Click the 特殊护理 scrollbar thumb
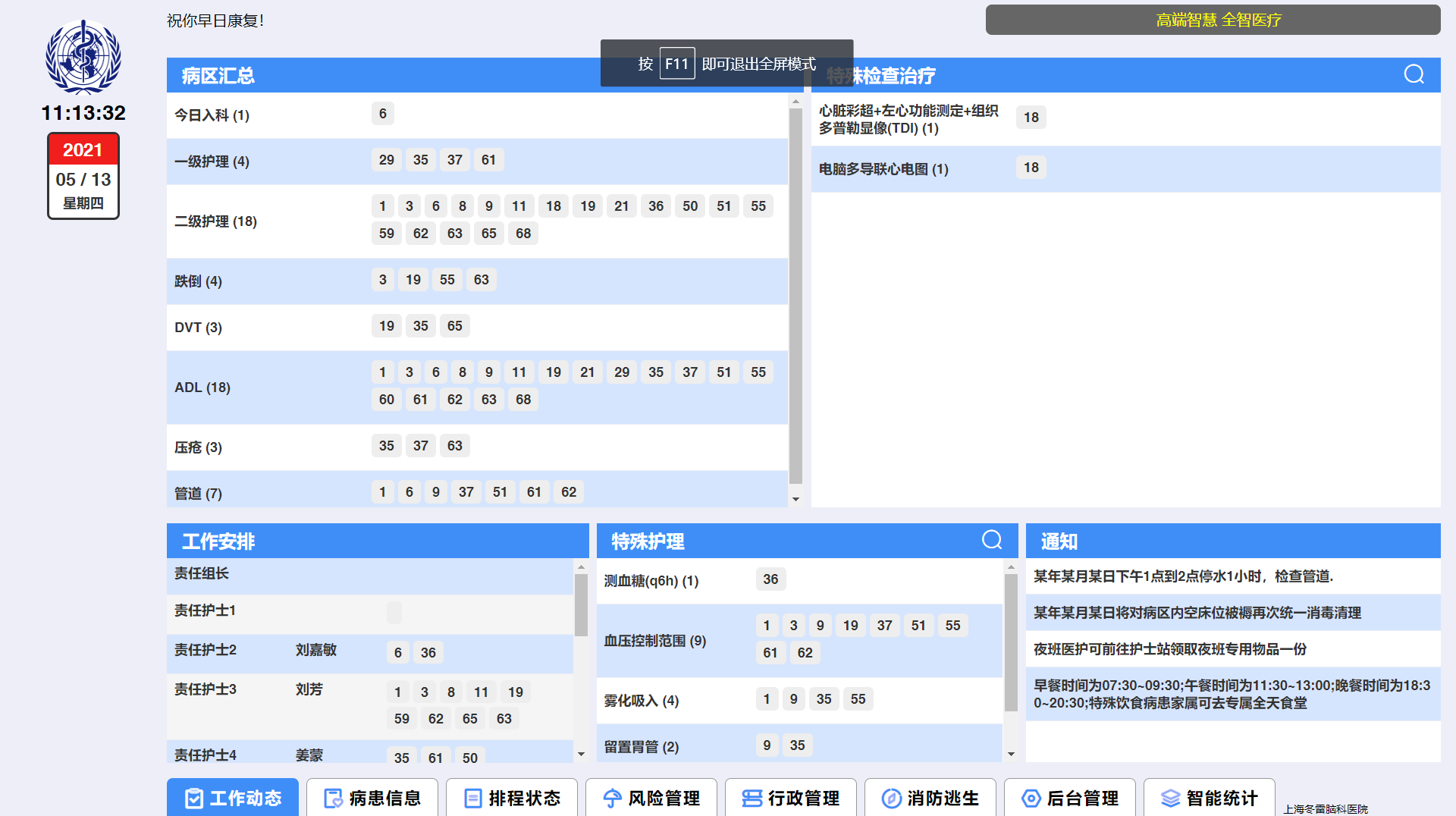This screenshot has height=816, width=1456. pos(1011,642)
